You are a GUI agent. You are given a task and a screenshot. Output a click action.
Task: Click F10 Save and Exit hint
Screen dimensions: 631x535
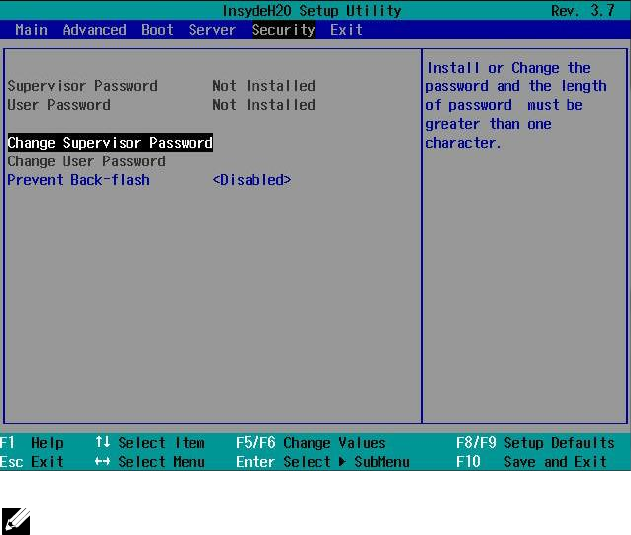531,462
